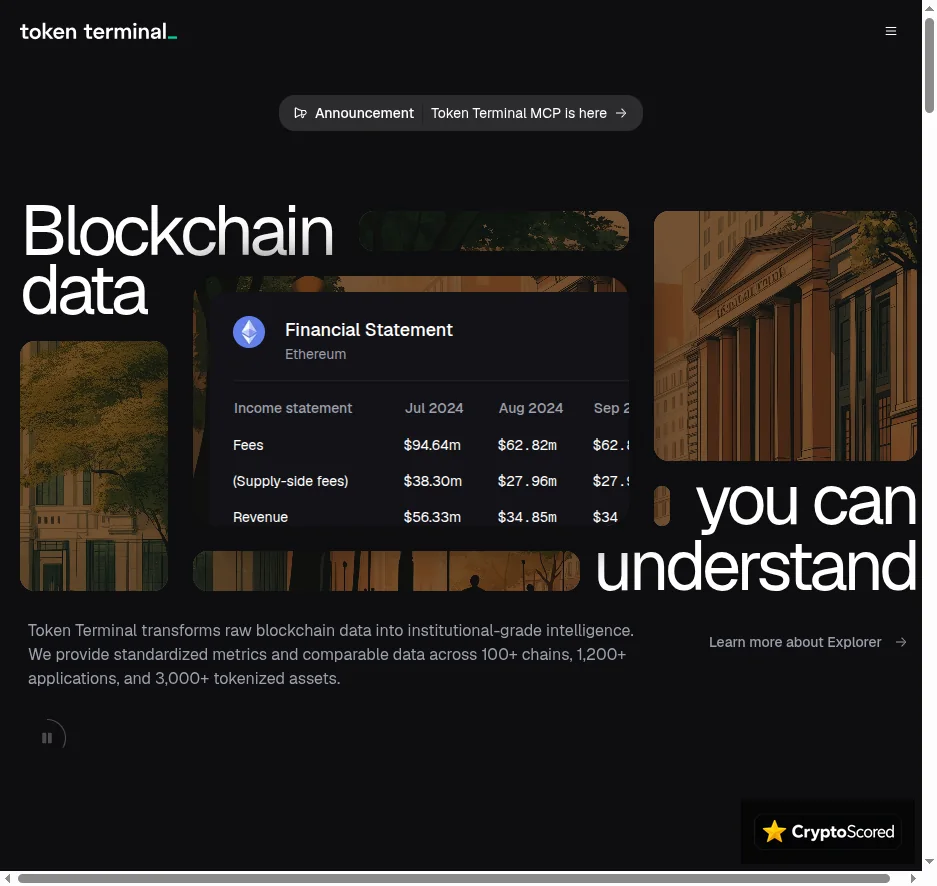Screen dimensions: 937x886
Task: Click the Ethereum logo icon
Action: point(249,332)
